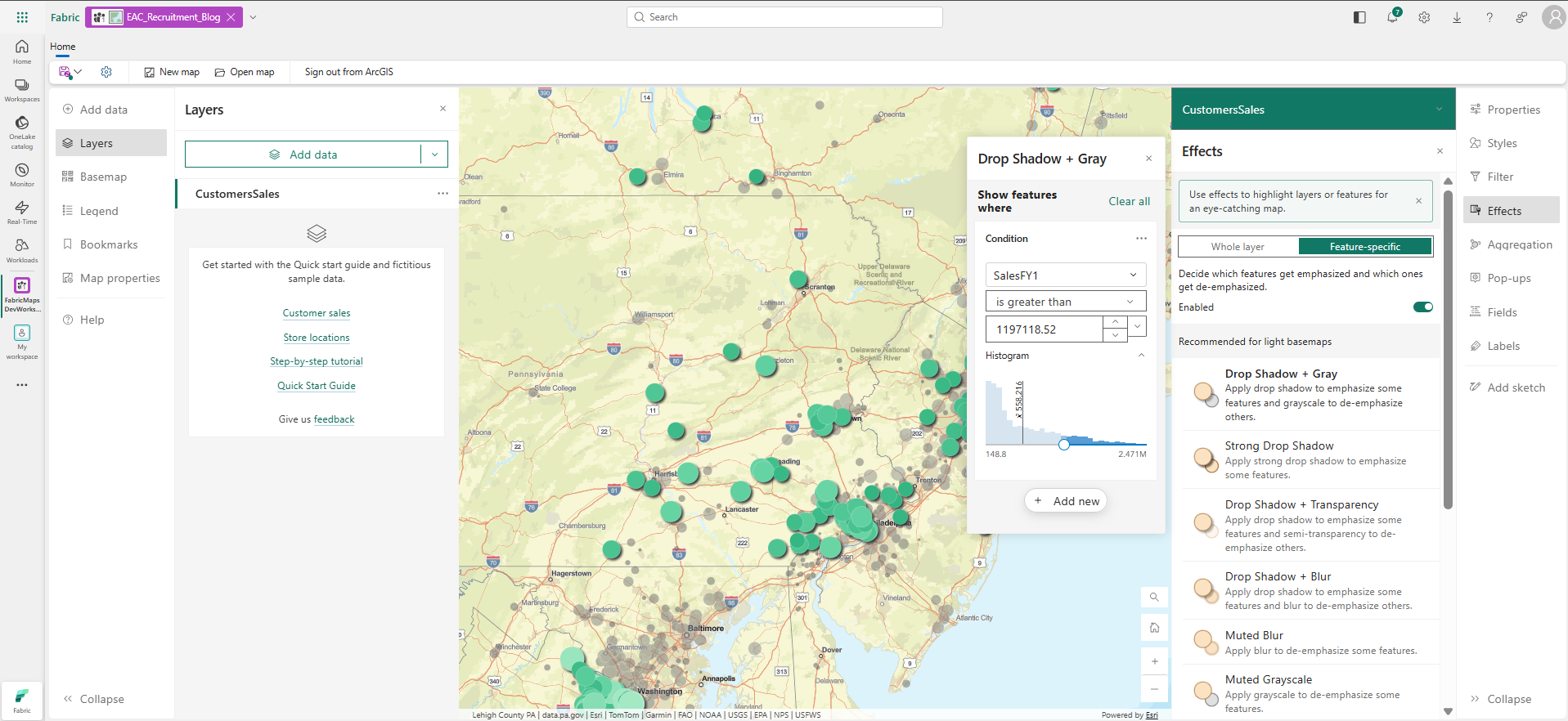1568x721 pixels.
Task: Open the Legend sidebar item
Action: pyautogui.click(x=111, y=211)
